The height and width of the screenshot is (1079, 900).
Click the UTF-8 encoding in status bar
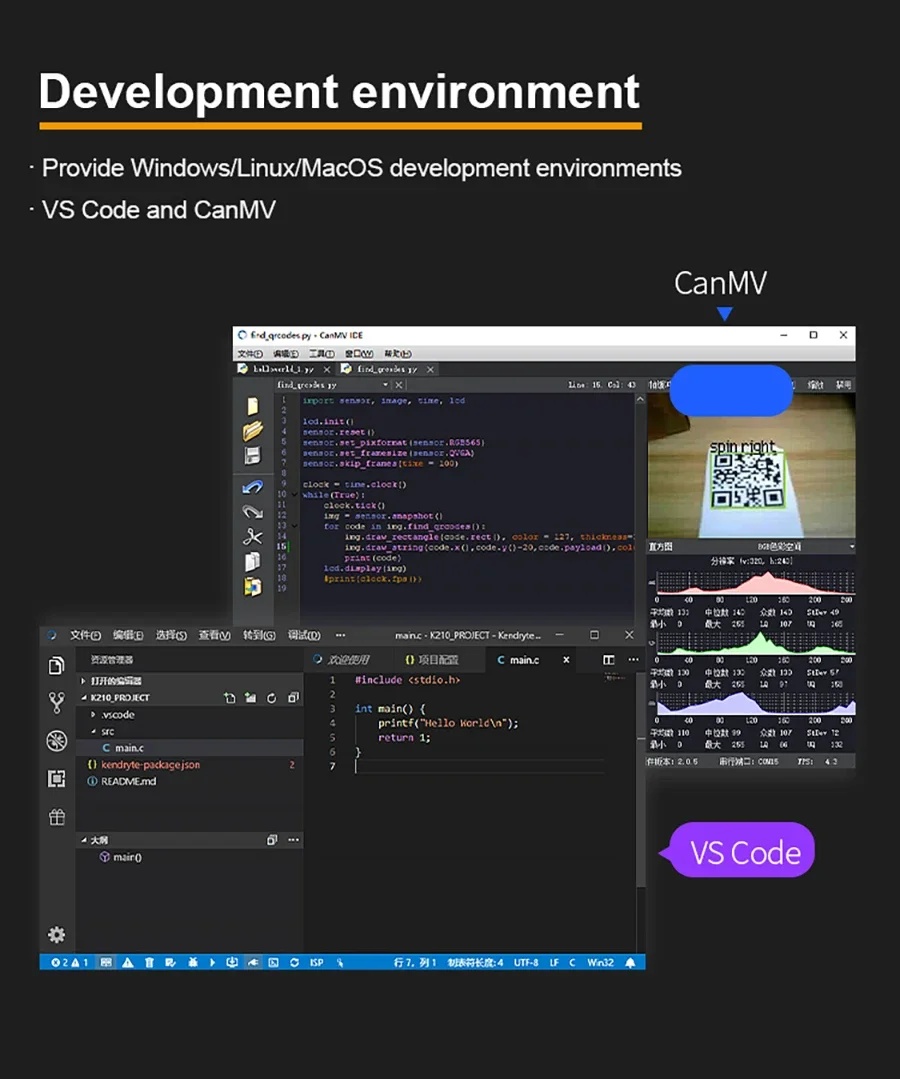[x=526, y=962]
